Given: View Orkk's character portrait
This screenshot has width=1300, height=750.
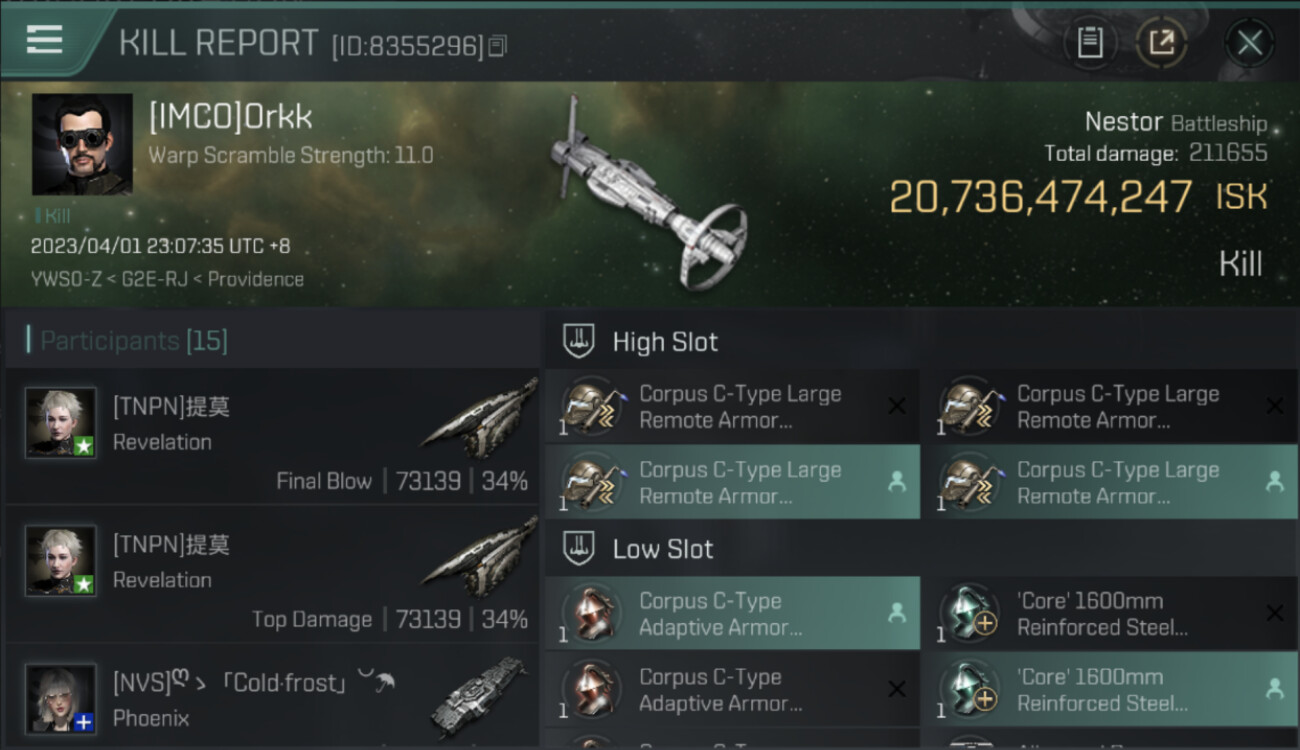Looking at the screenshot, I should [82, 144].
